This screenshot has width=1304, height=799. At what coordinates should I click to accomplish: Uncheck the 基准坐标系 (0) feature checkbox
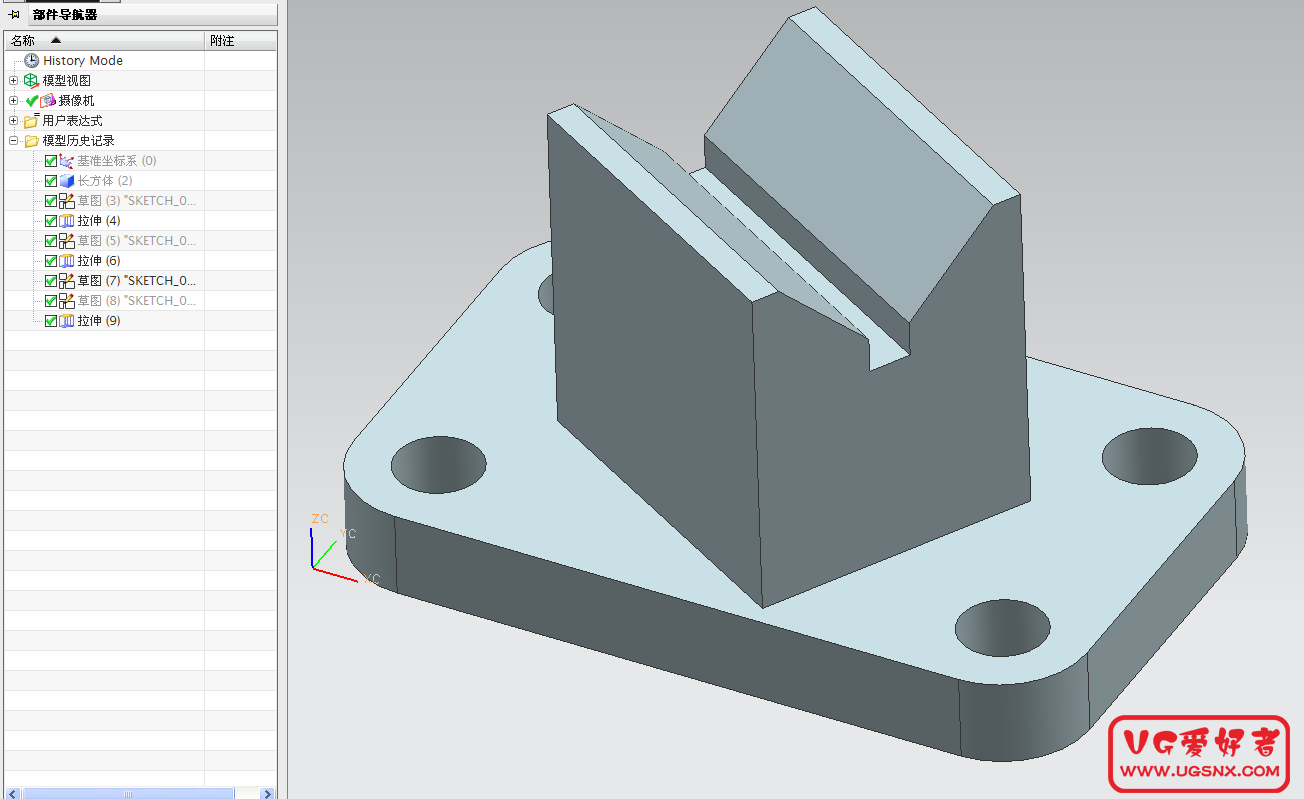(x=51, y=161)
